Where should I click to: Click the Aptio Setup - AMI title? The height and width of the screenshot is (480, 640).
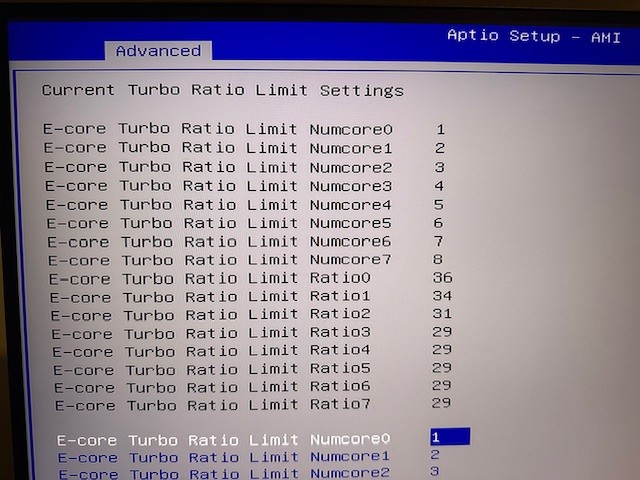point(533,36)
